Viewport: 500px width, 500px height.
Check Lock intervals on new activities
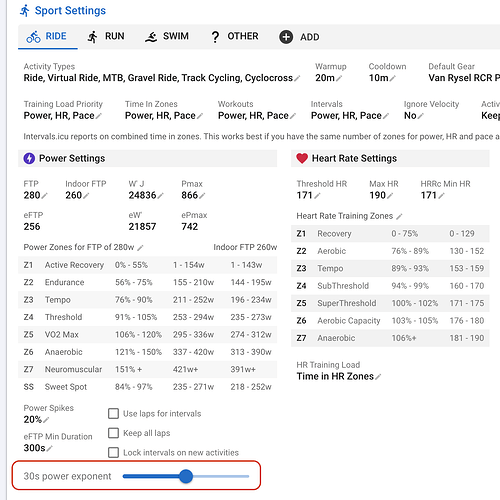113,453
